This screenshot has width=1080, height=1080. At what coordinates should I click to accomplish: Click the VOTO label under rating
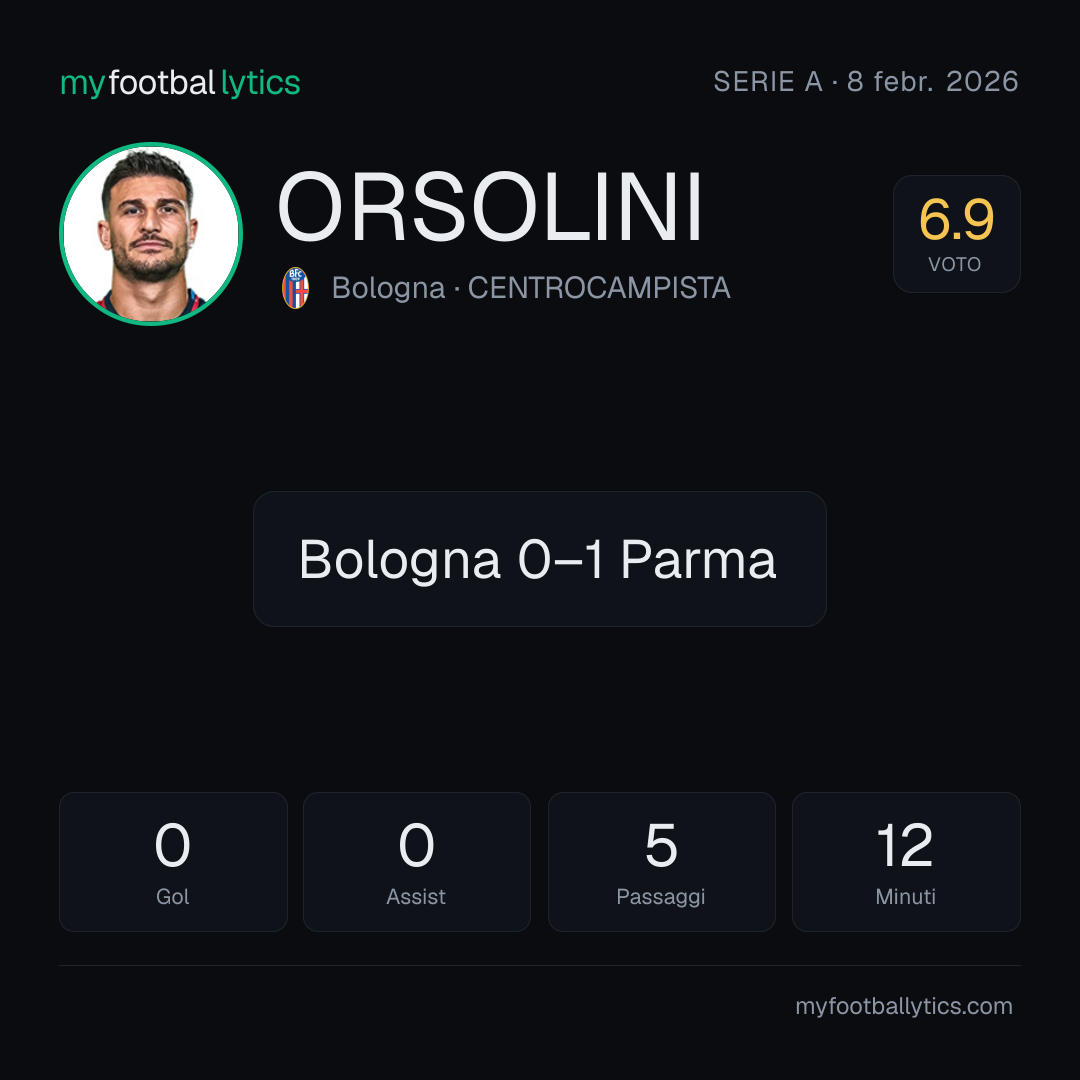[955, 264]
